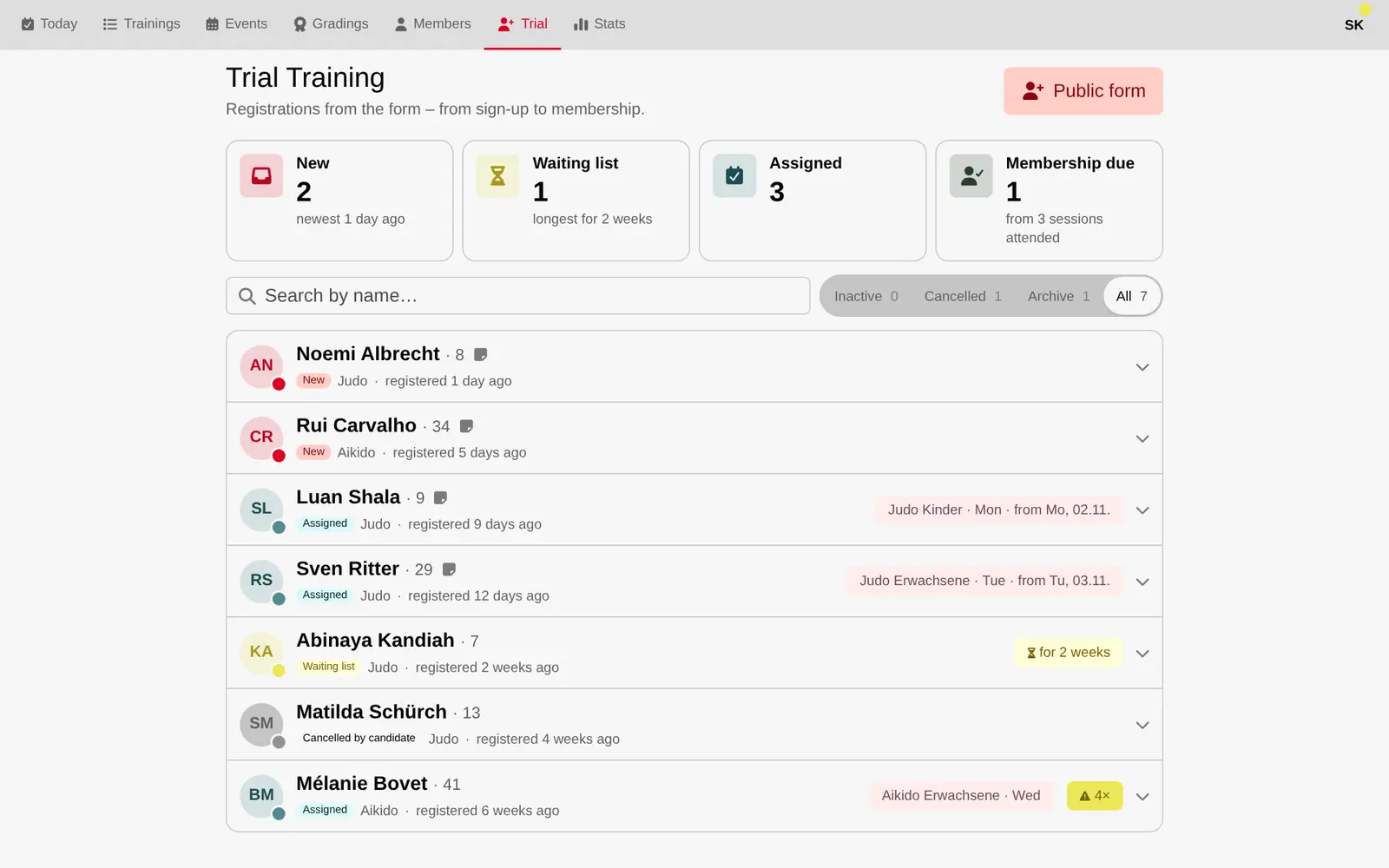This screenshot has width=1389, height=868.
Task: Click the CR avatar of Rui Carvalho
Action: 261,437
